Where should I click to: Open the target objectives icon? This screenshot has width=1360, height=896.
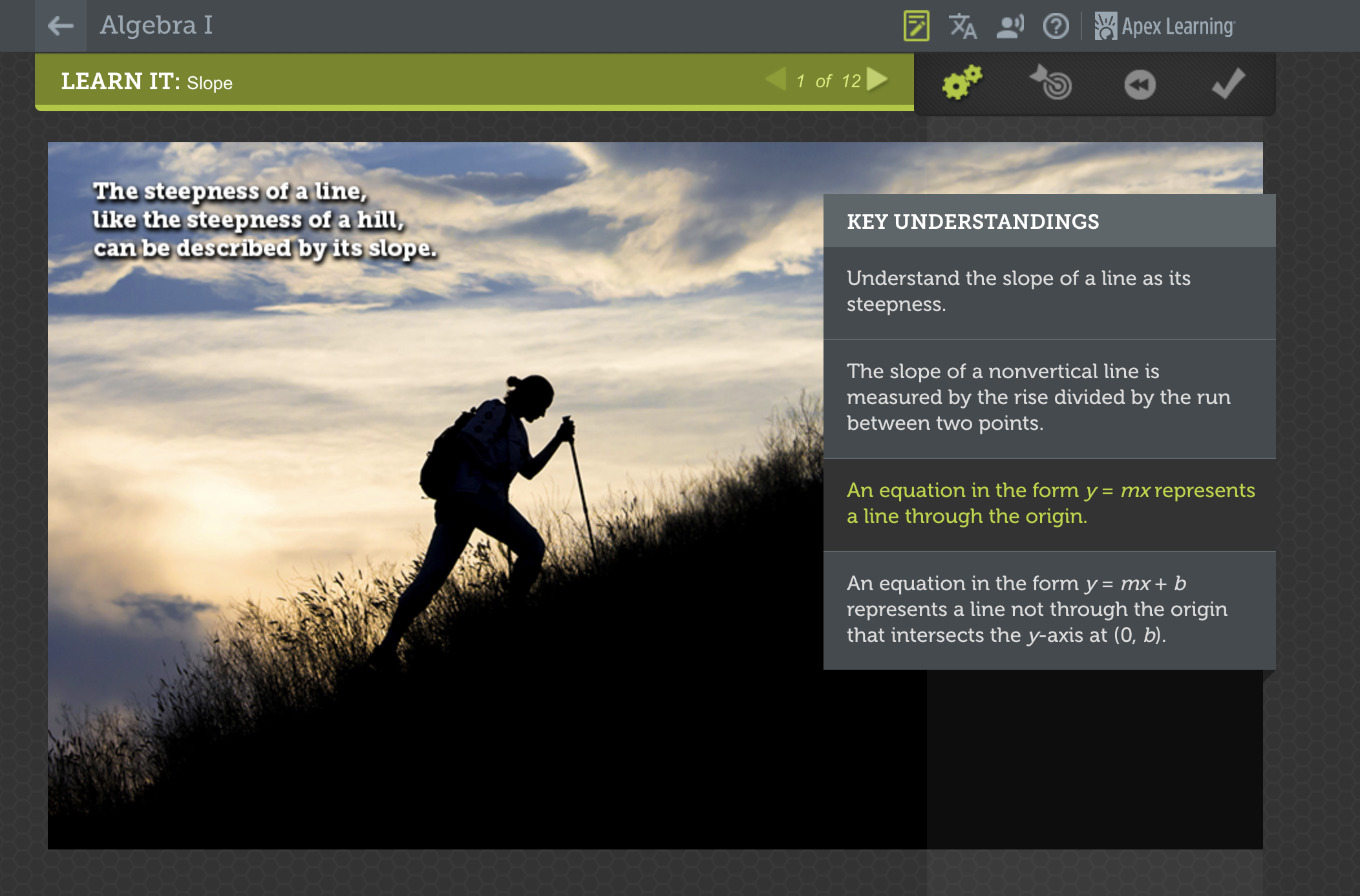[1051, 83]
